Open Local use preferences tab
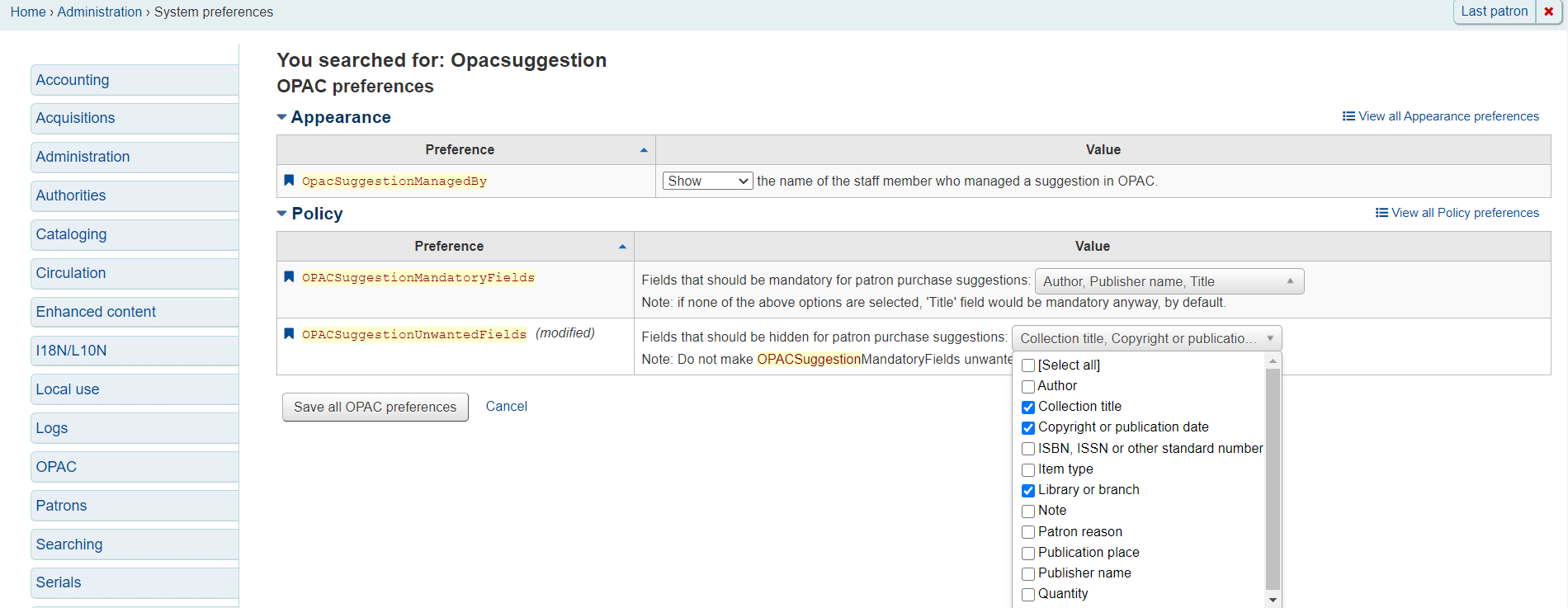The image size is (1568, 608). click(135, 389)
